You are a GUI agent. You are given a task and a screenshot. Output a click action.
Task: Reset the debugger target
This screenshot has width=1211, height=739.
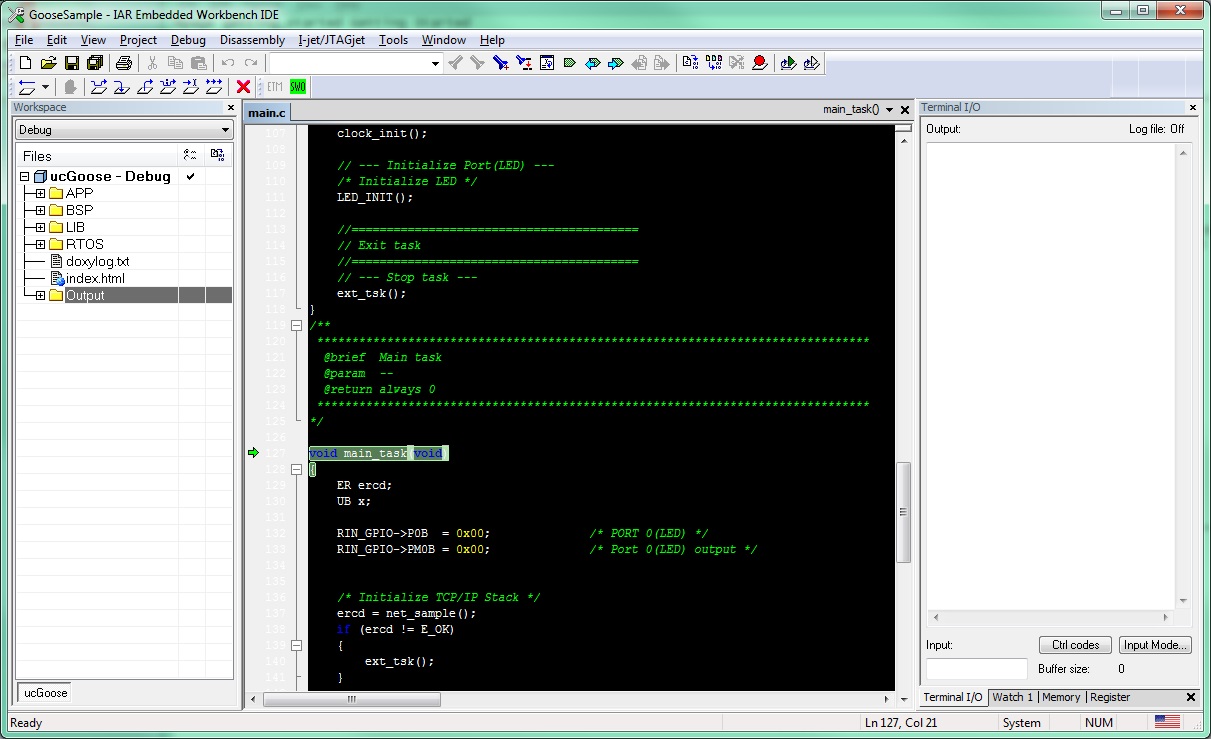(27, 87)
